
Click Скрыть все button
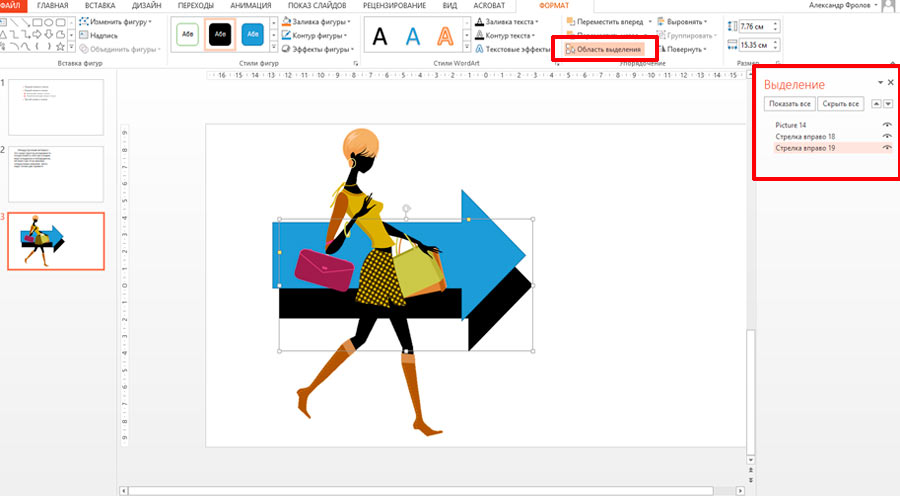tap(841, 104)
